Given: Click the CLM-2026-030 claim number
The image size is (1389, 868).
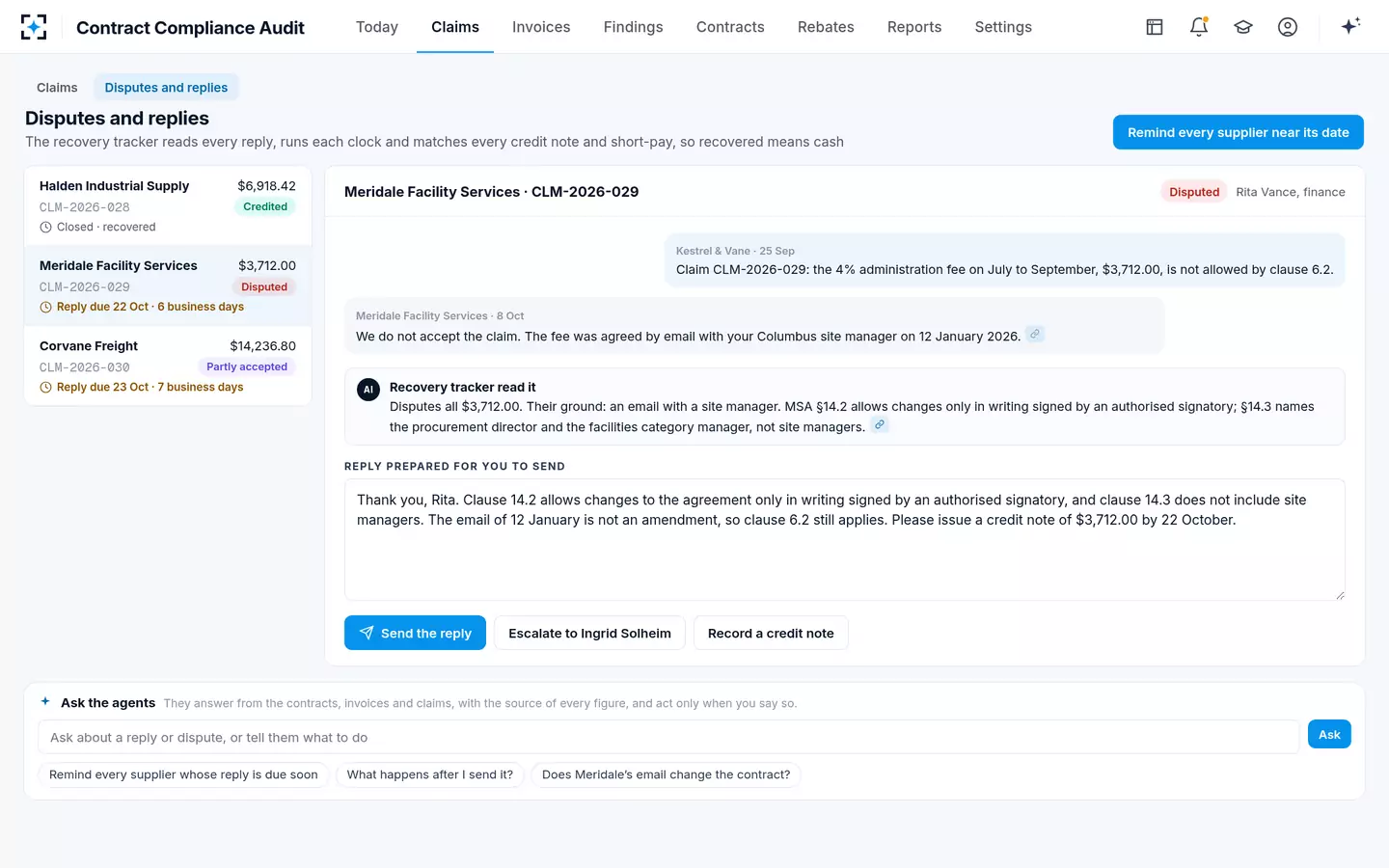Looking at the screenshot, I should [x=85, y=367].
